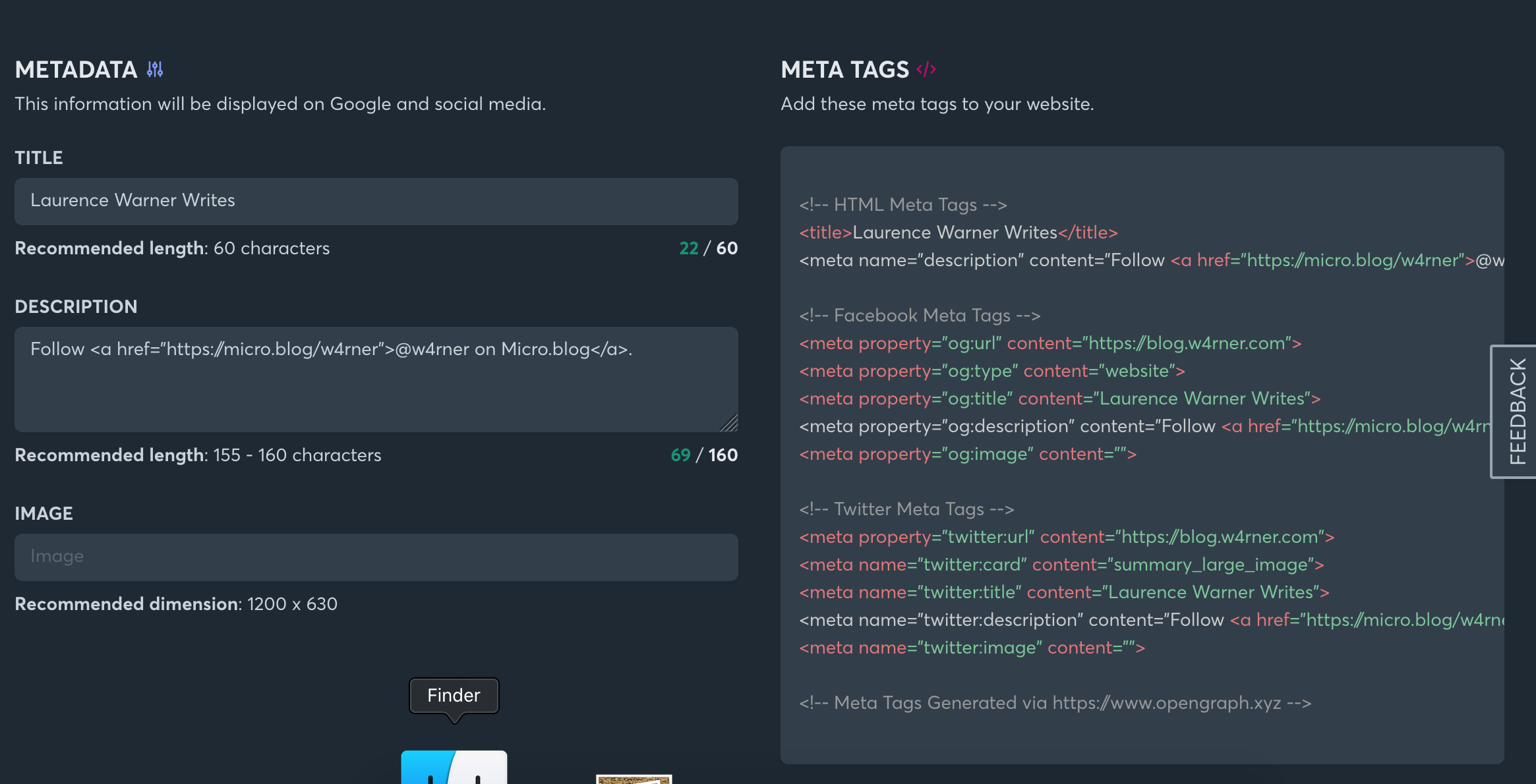The height and width of the screenshot is (784, 1536).
Task: Select the twitter:card summary_large_image line
Action: (1061, 565)
